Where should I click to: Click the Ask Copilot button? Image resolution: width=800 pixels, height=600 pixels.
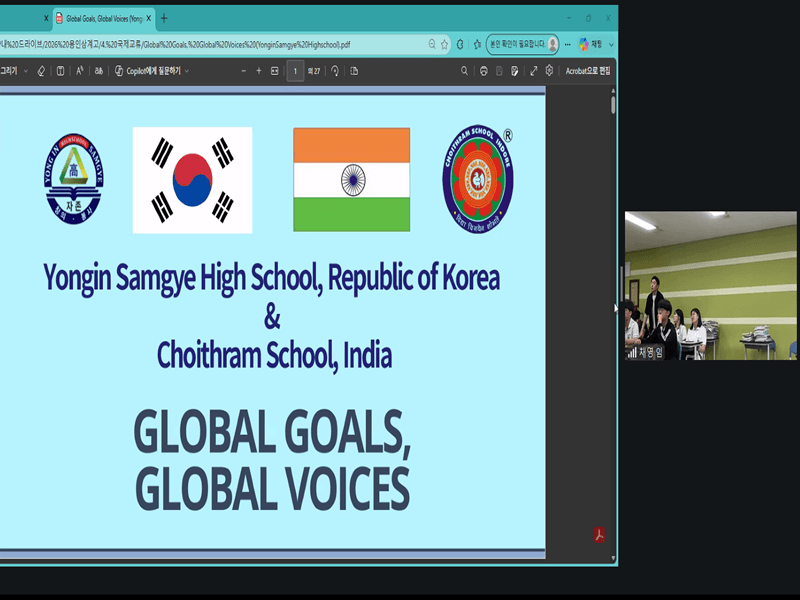[147, 71]
